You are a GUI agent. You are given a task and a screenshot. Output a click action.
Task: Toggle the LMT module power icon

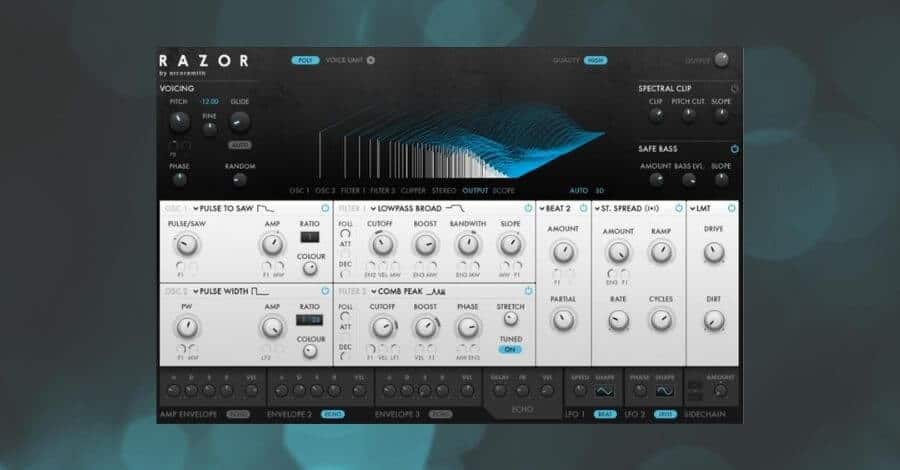[731, 208]
